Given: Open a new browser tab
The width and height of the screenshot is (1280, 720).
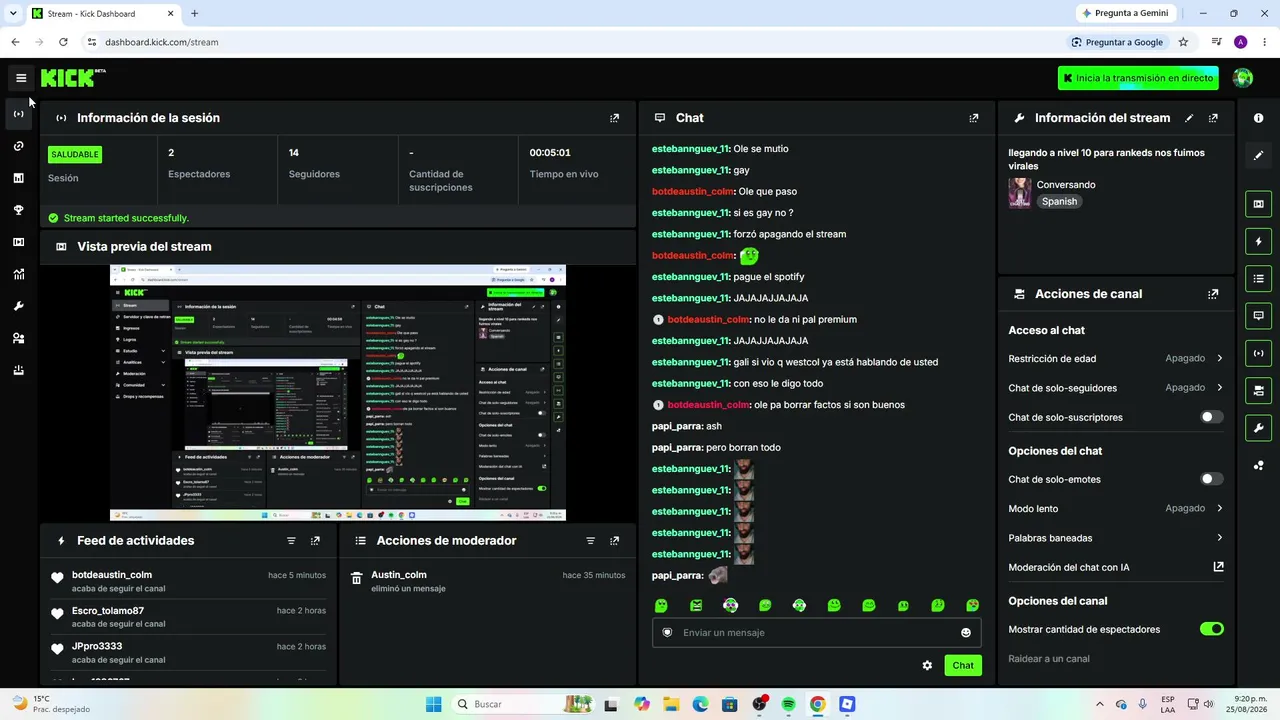Looking at the screenshot, I should tap(194, 14).
